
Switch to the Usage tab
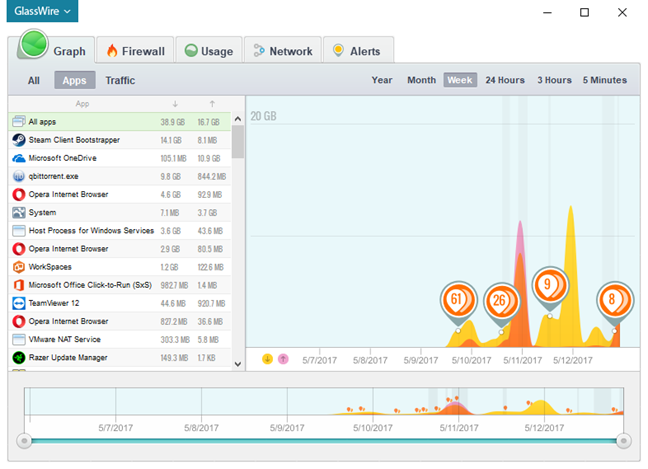[209, 51]
